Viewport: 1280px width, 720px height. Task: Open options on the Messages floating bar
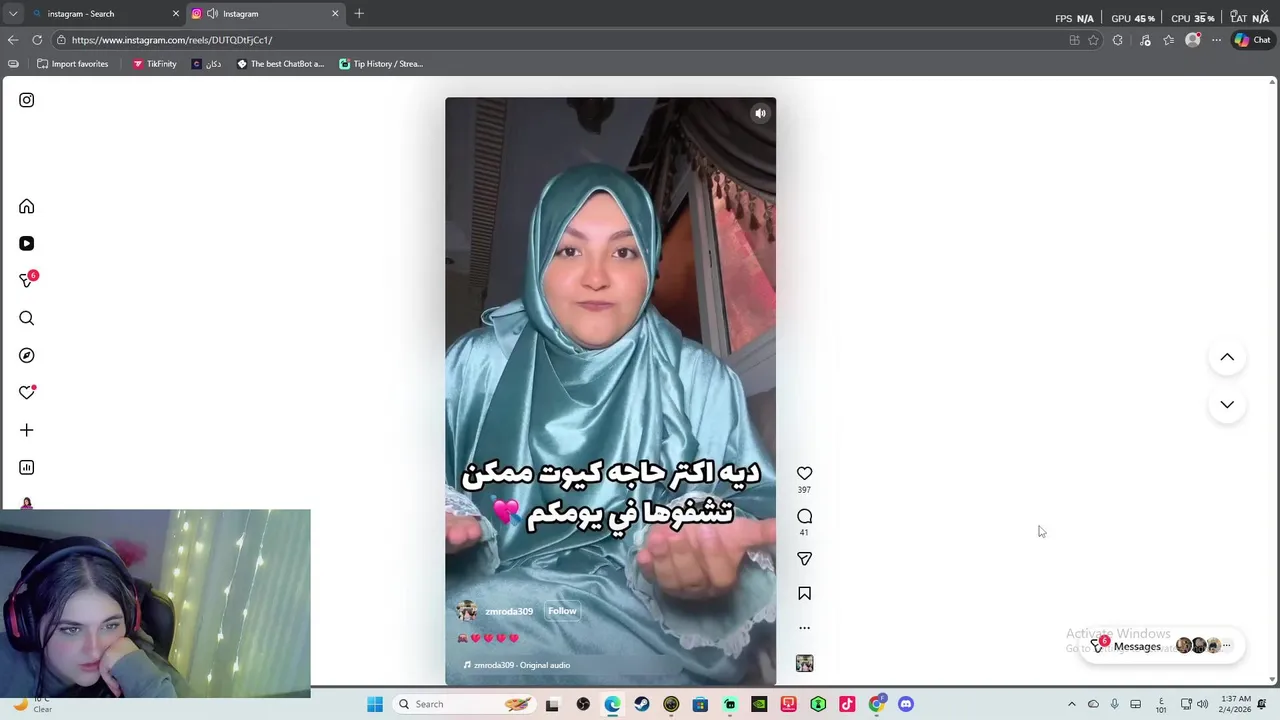tap(1227, 645)
